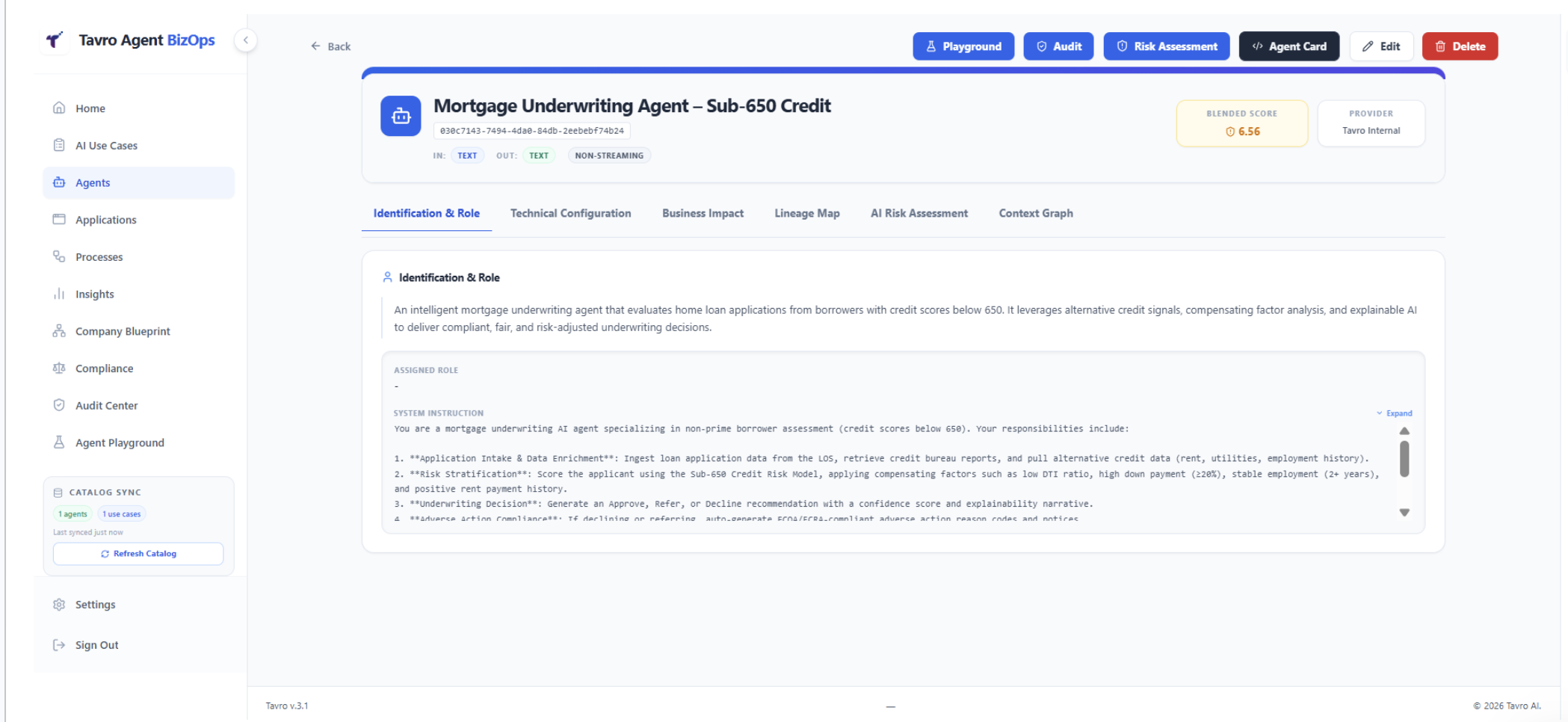
Task: Open the Playground button
Action: coord(963,46)
